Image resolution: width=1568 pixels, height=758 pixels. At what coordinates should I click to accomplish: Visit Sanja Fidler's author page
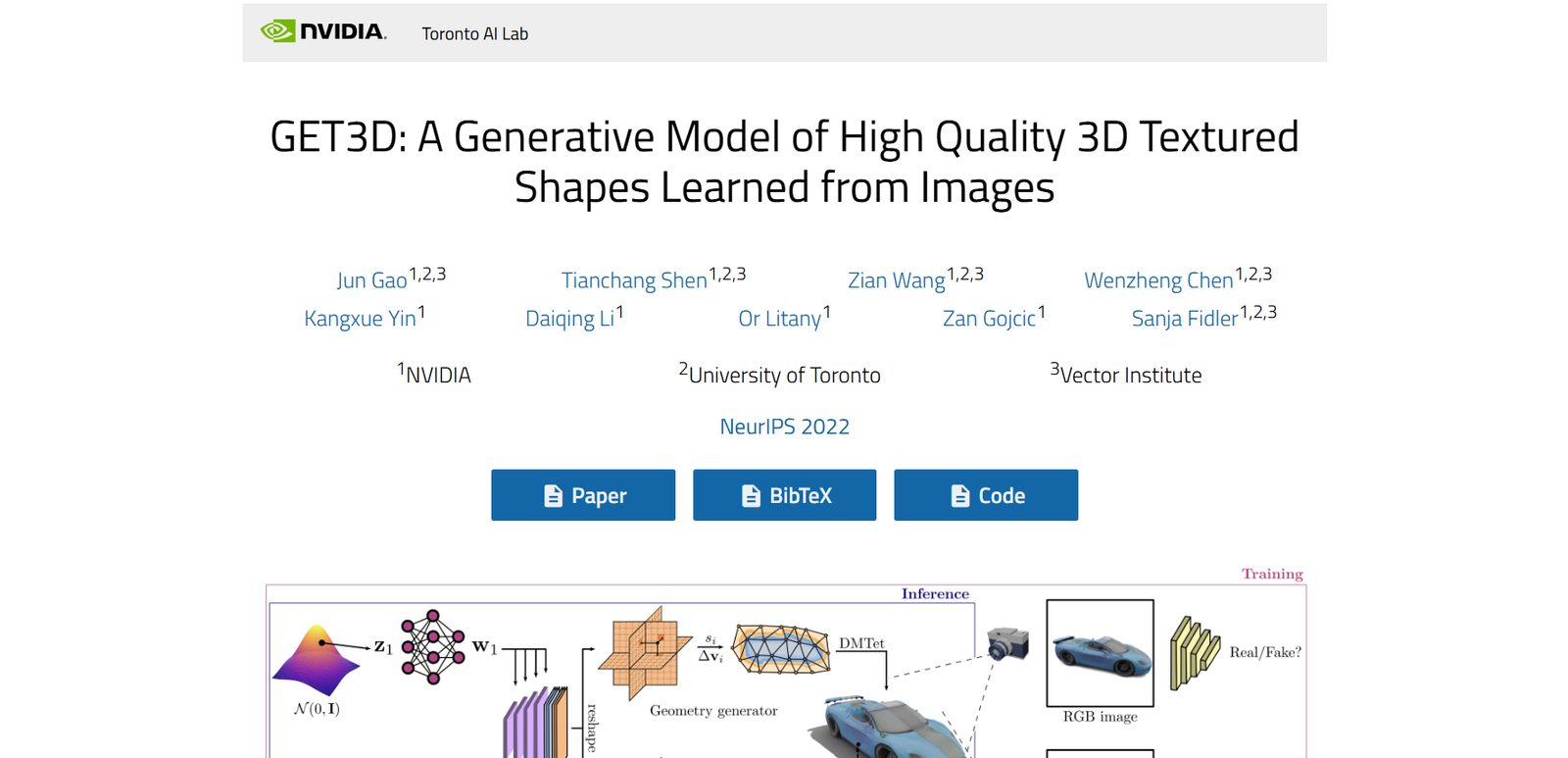(x=1184, y=319)
